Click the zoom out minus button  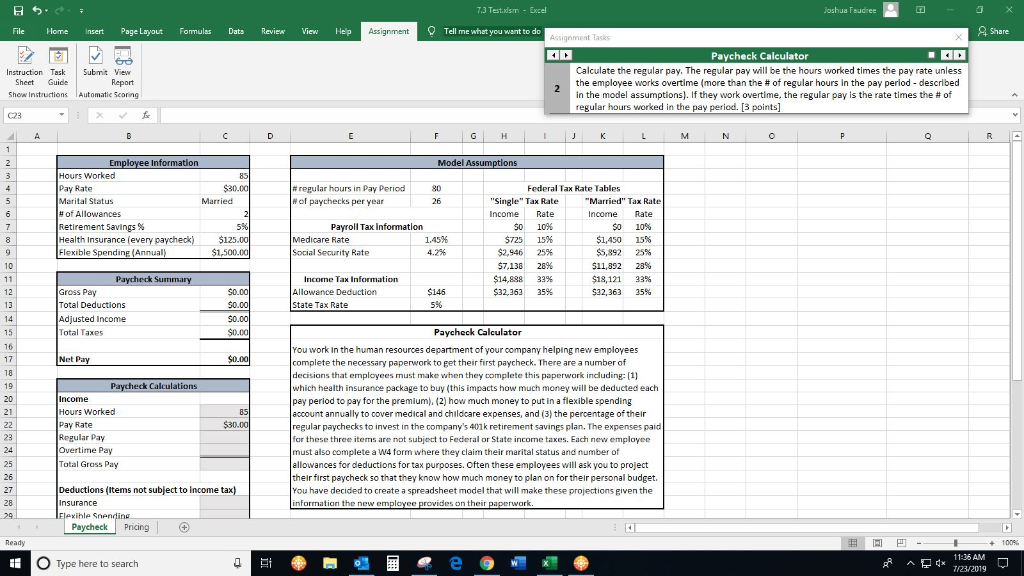pyautogui.click(x=919, y=543)
